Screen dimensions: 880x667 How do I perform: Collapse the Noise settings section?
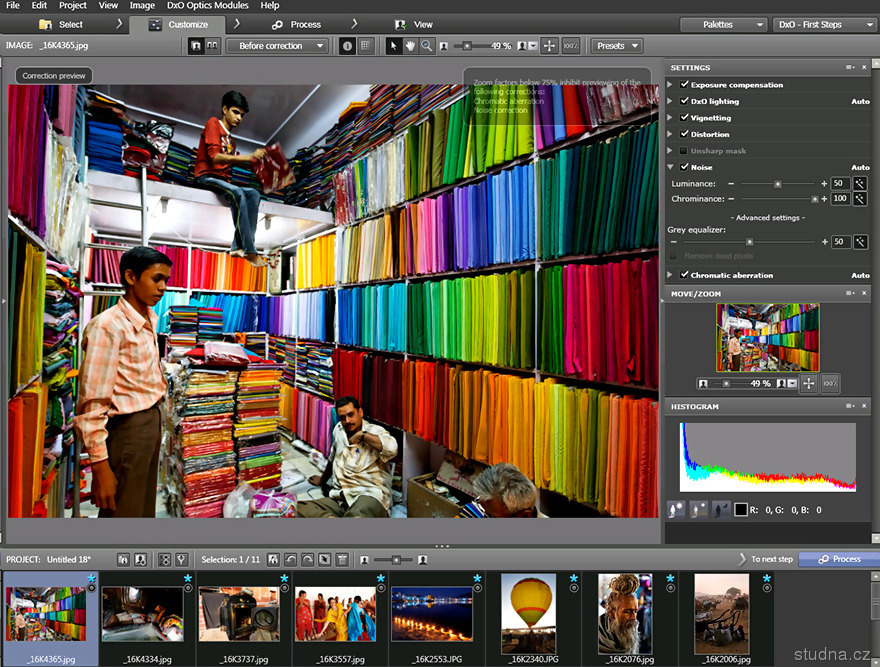click(670, 167)
